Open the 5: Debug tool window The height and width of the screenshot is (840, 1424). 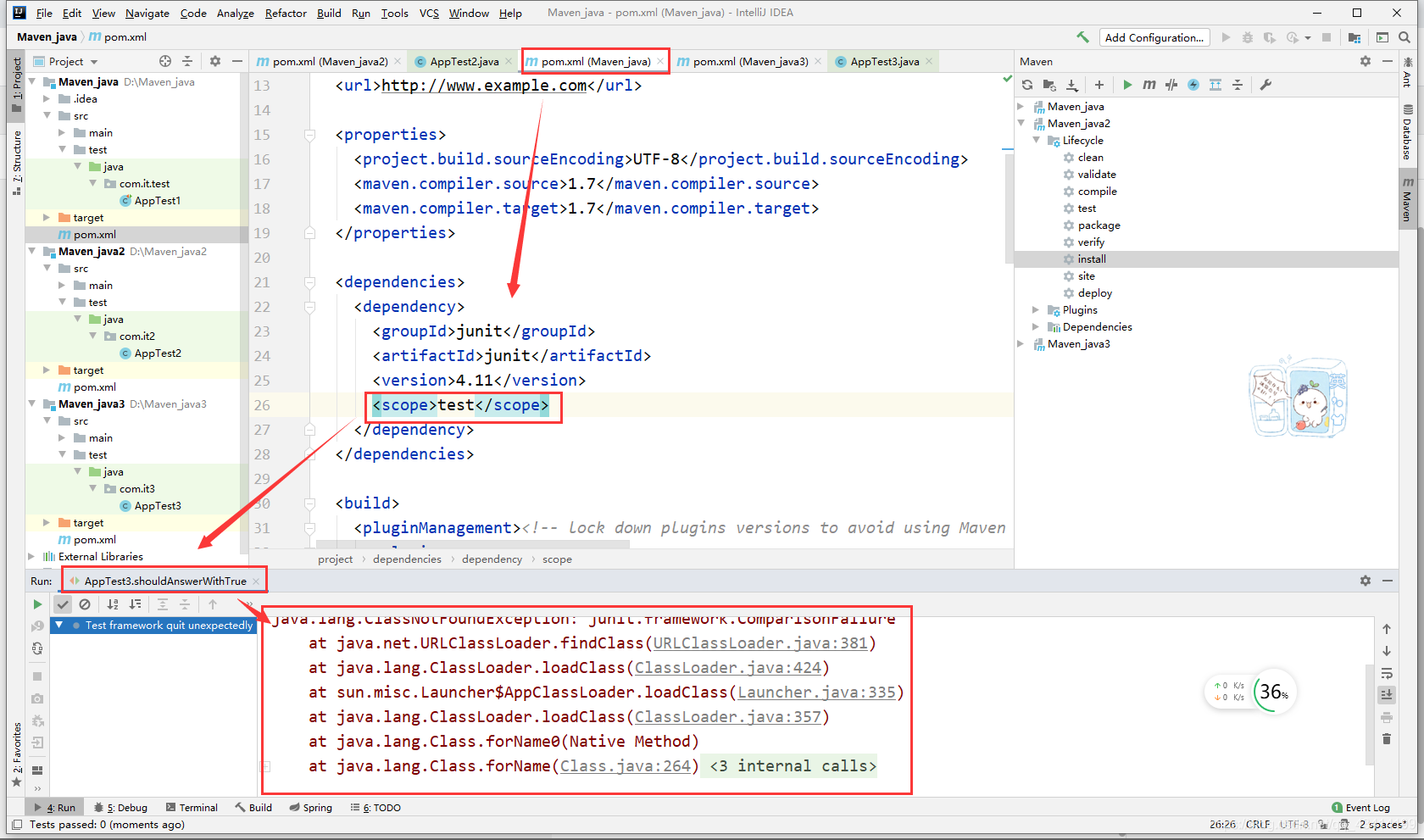coord(121,808)
